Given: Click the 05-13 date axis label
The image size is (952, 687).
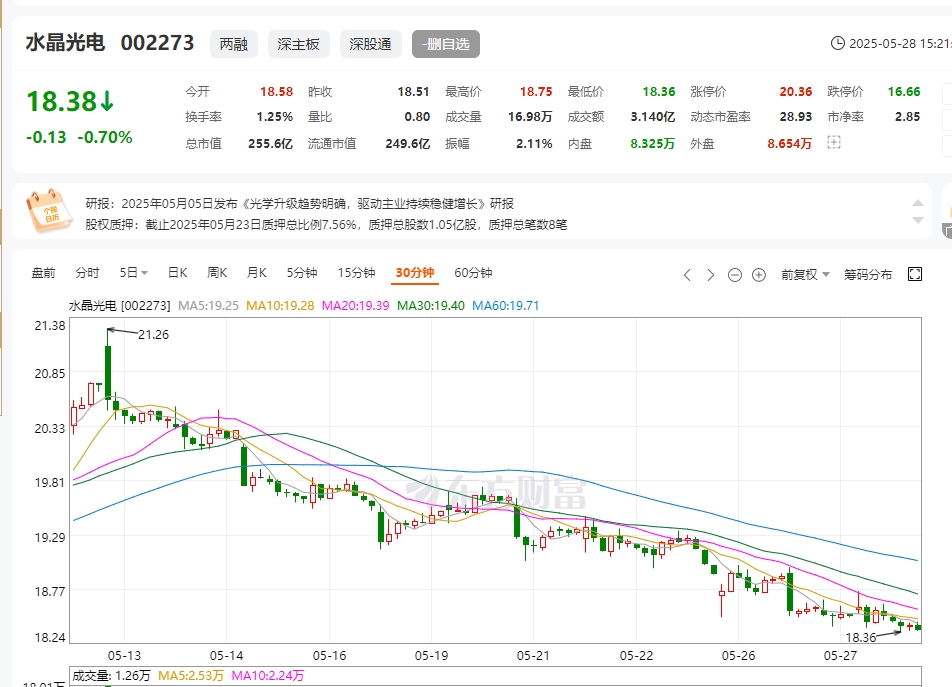Looking at the screenshot, I should [x=124, y=655].
